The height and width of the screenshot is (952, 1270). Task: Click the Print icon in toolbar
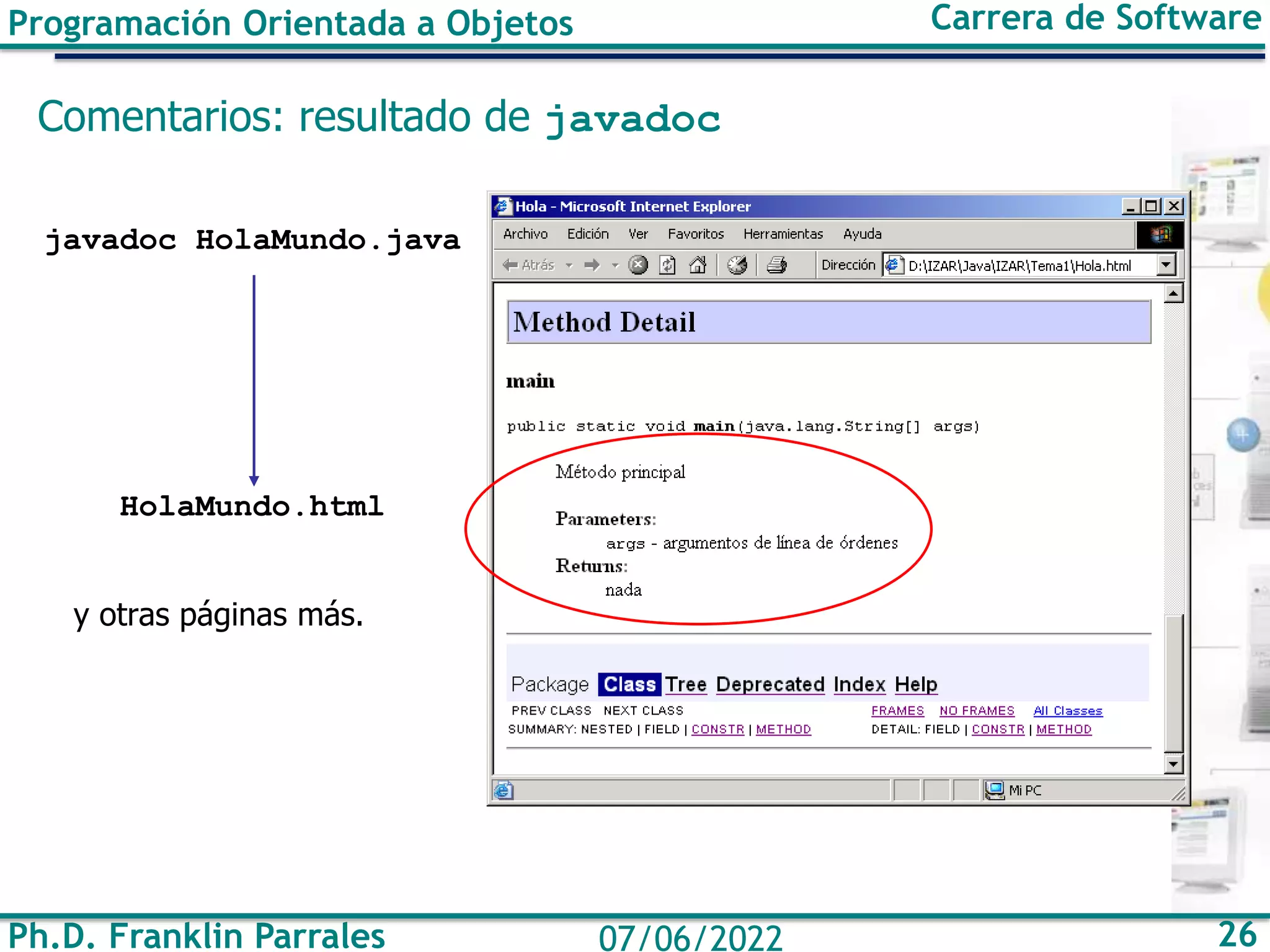pyautogui.click(x=776, y=265)
